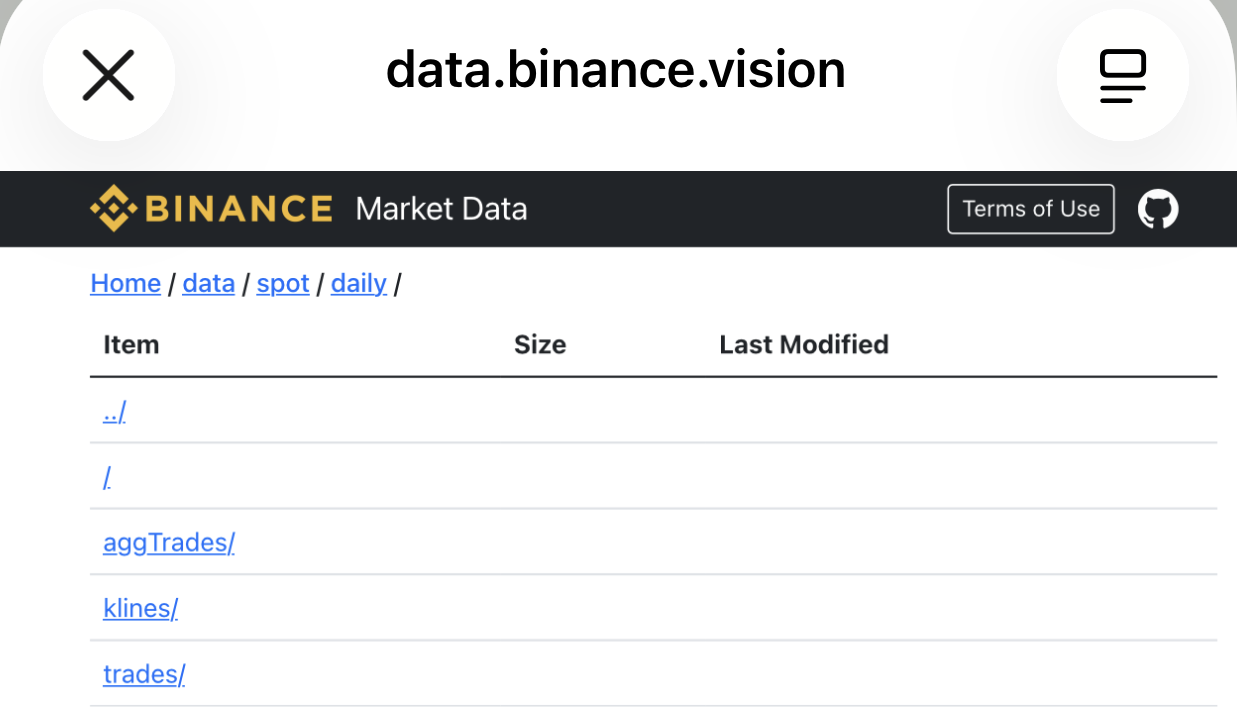Open the data breadcrumb link

pos(209,284)
